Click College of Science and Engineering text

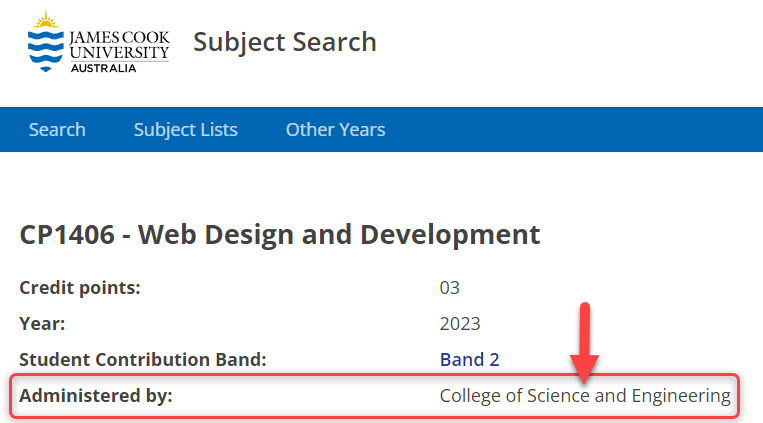[585, 396]
